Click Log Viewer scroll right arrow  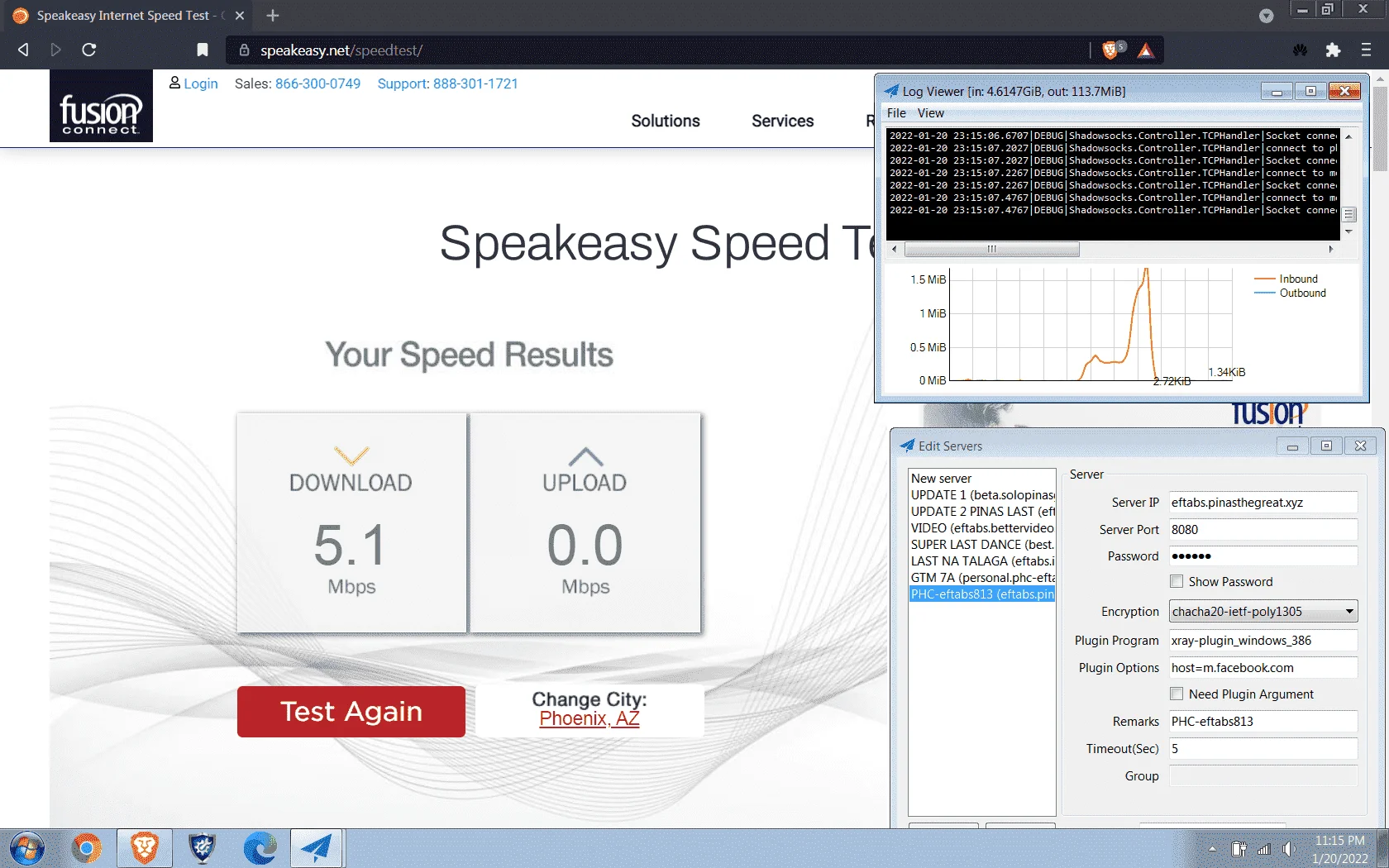point(1331,249)
